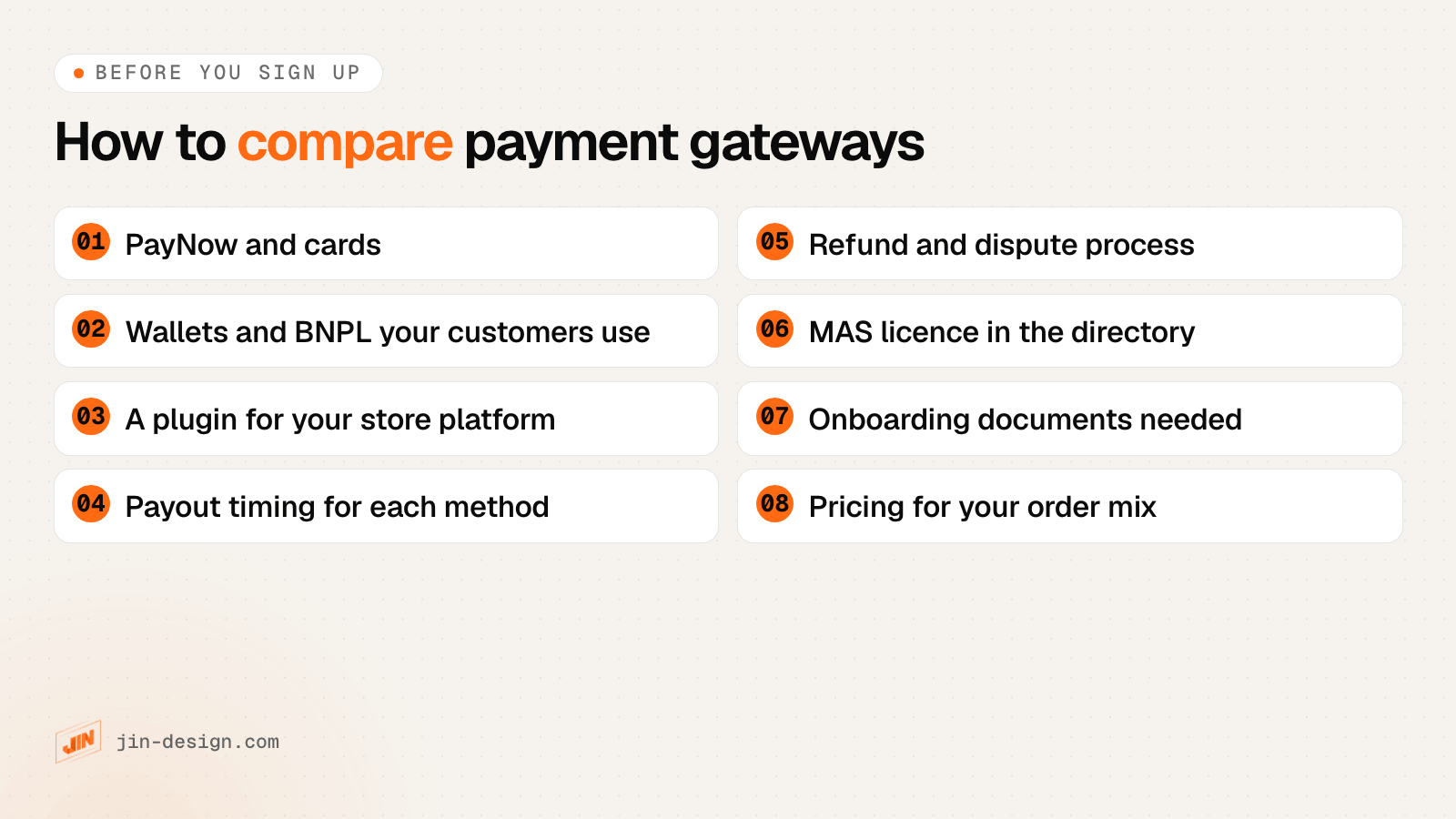Click the 02 number badge
The width and height of the screenshot is (1456, 819).
[91, 329]
